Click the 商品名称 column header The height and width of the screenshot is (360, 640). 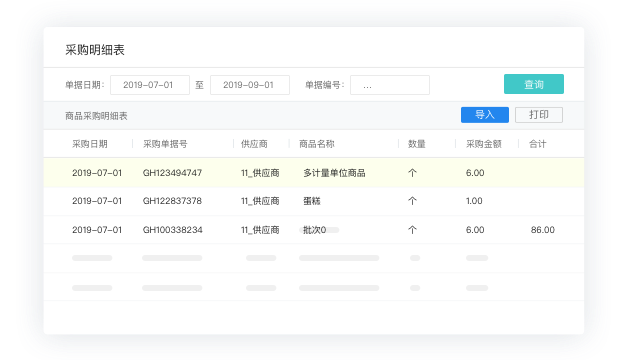(317, 144)
